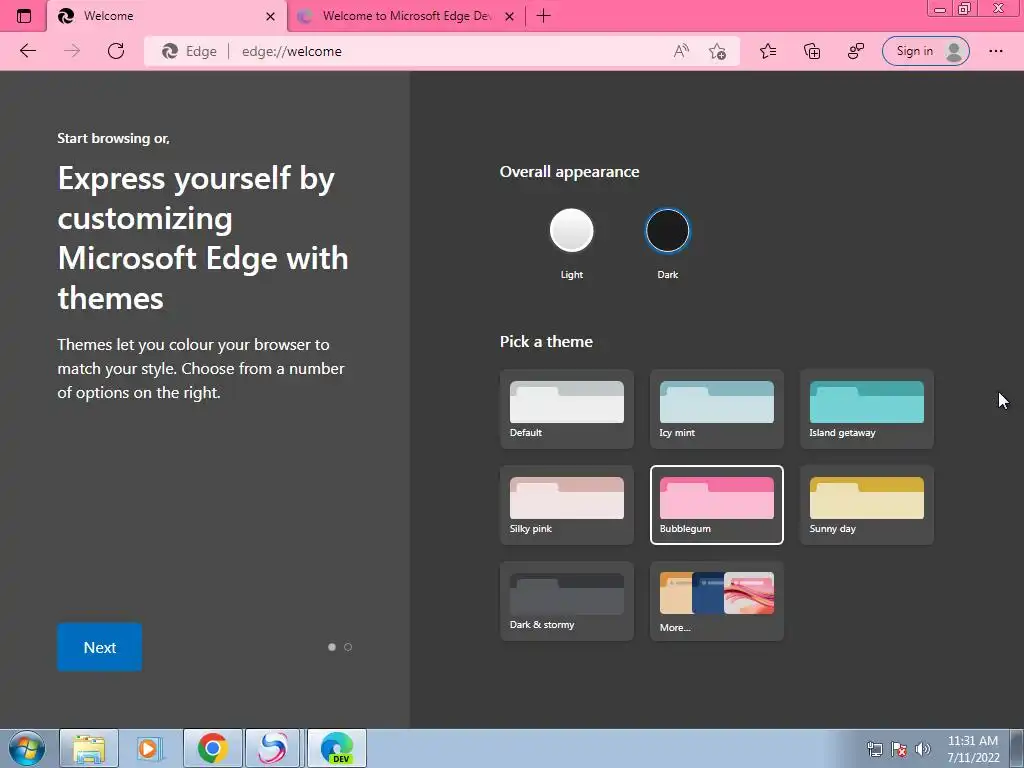1024x768 pixels.
Task: Open Settings and more ellipsis menu
Action: click(x=996, y=51)
